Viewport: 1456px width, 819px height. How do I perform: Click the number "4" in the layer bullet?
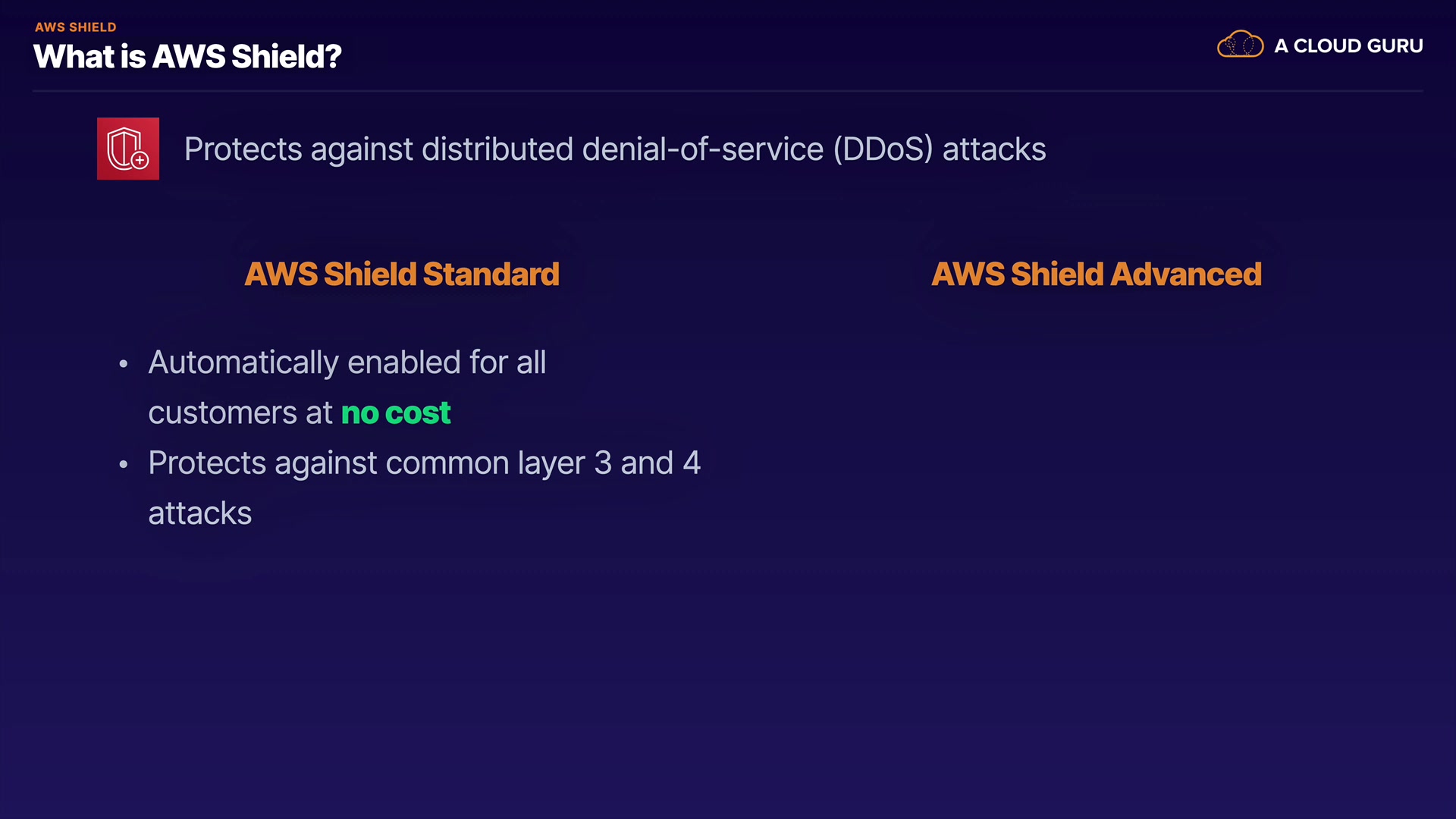pos(691,463)
